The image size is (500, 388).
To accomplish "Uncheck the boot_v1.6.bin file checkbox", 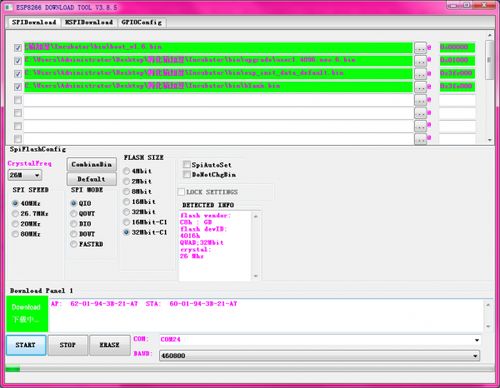I will tap(18, 48).
